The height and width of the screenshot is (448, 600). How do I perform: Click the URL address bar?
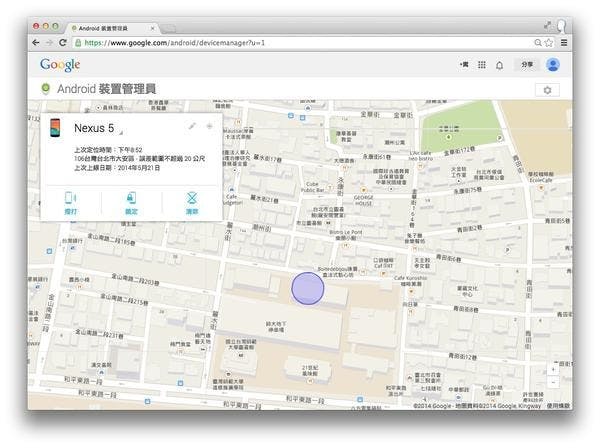[x=300, y=44]
